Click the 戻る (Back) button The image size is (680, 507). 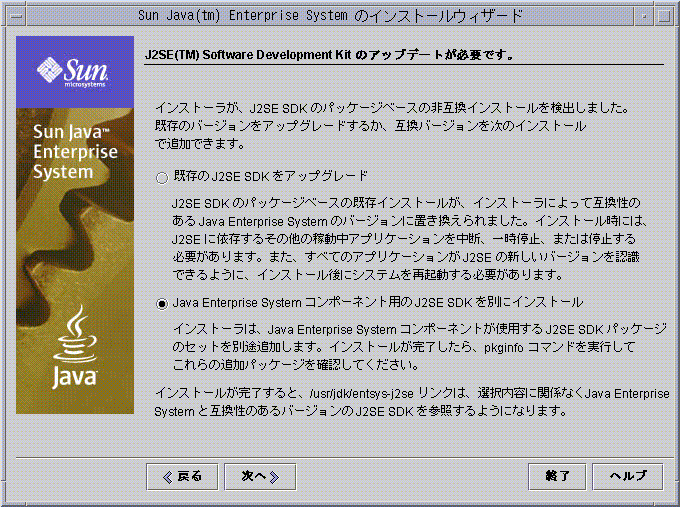[x=182, y=477]
